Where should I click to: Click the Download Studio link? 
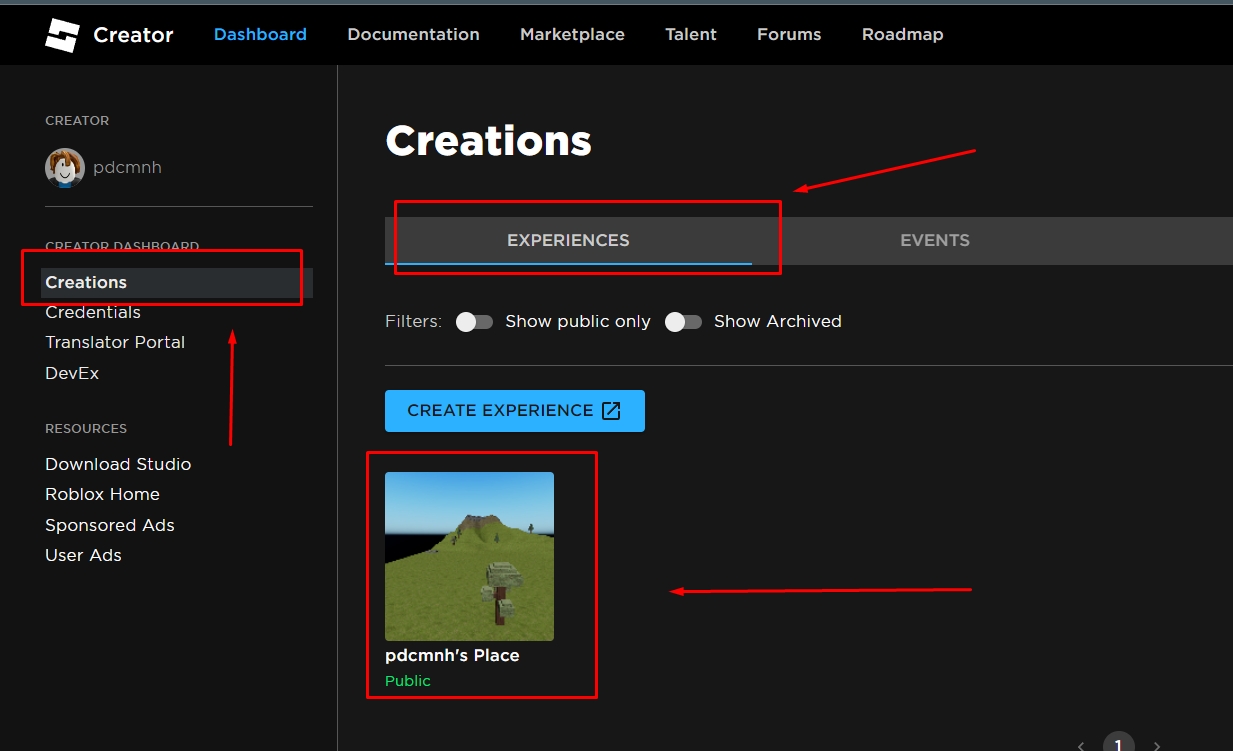tap(118, 464)
